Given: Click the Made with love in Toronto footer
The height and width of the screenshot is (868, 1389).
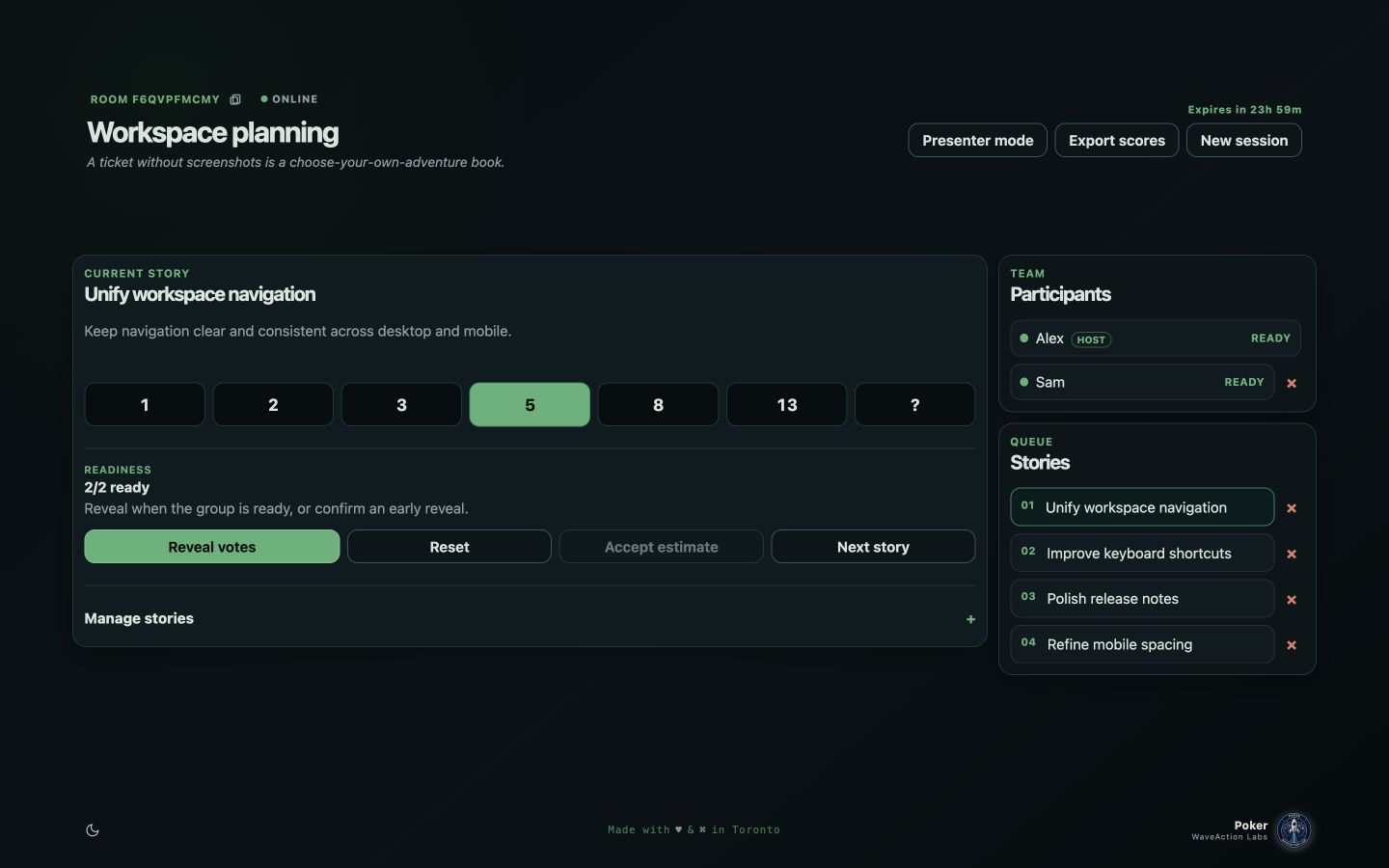Looking at the screenshot, I should (694, 830).
